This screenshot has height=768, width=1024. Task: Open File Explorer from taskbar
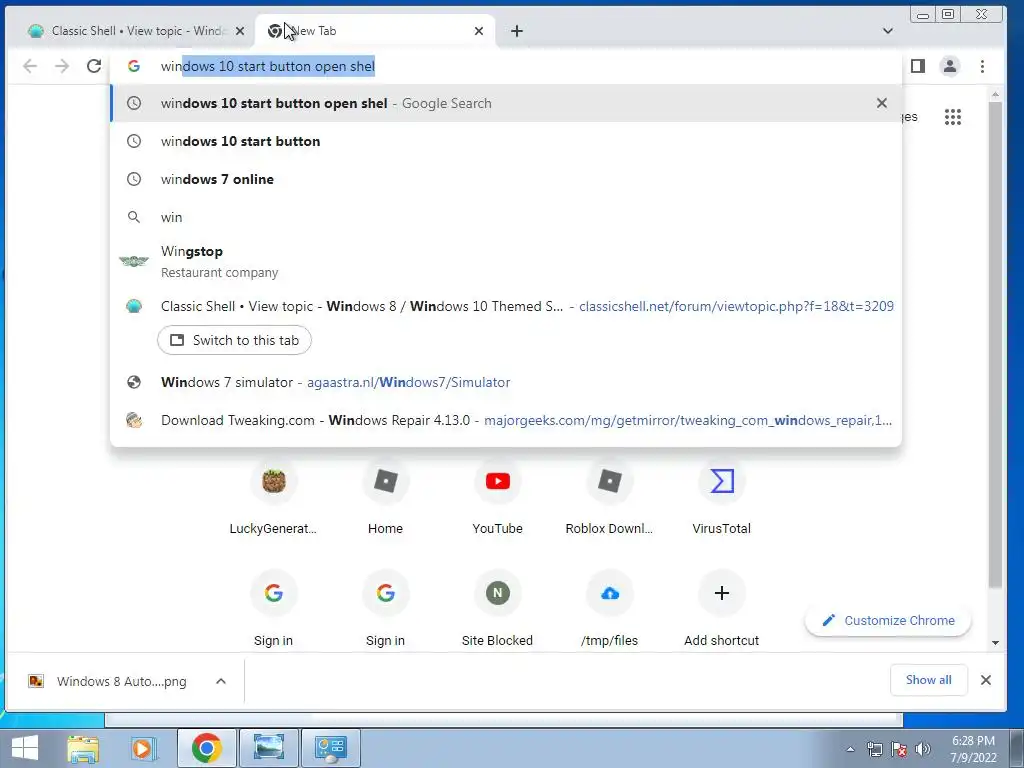[84, 748]
